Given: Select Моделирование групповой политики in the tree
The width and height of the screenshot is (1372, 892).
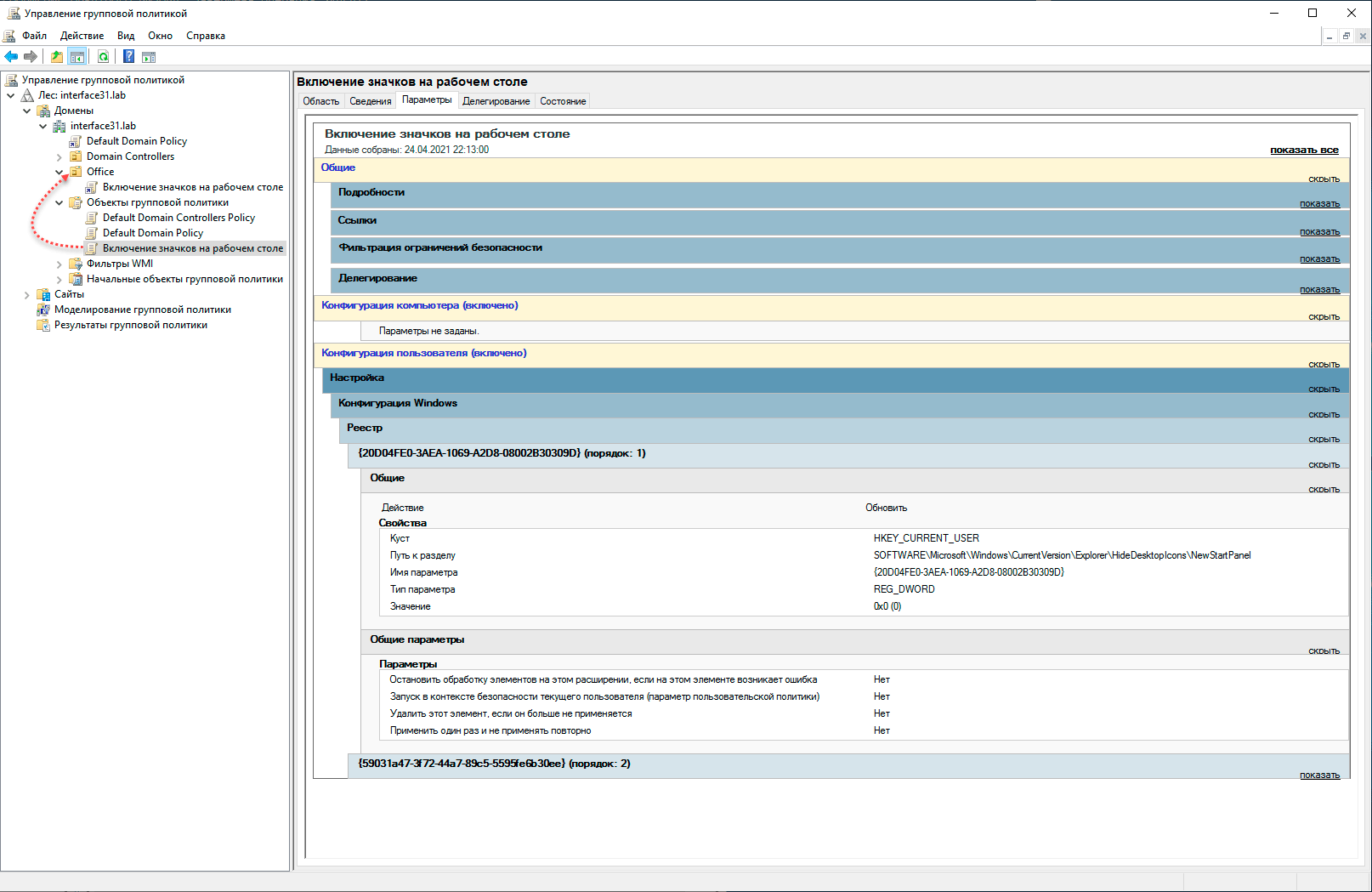Looking at the screenshot, I should (142, 310).
